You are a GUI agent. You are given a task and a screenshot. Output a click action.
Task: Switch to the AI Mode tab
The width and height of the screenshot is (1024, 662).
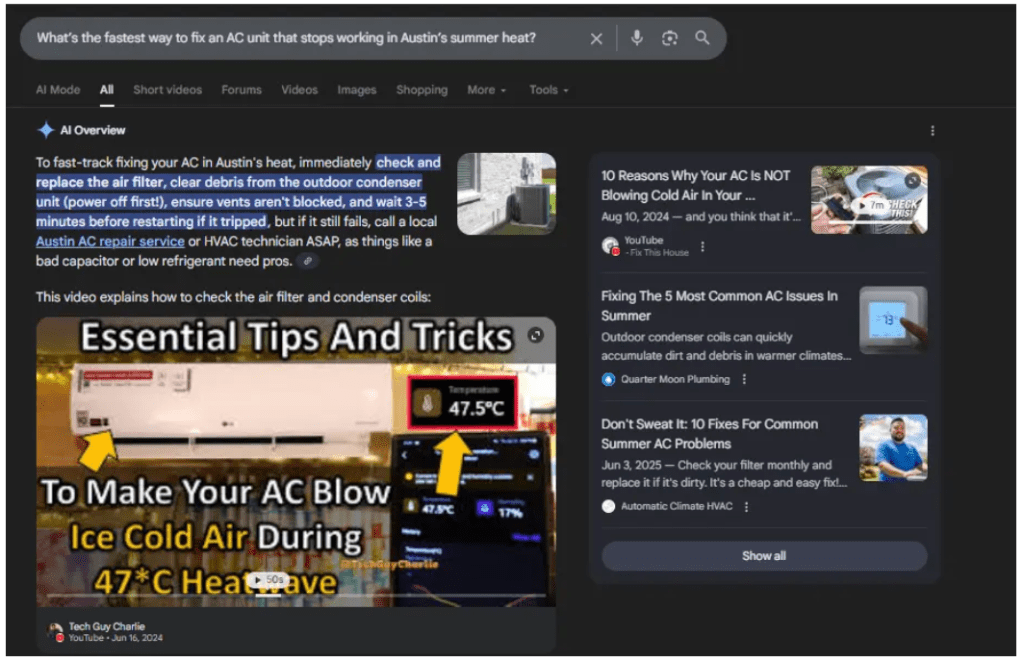coord(58,90)
